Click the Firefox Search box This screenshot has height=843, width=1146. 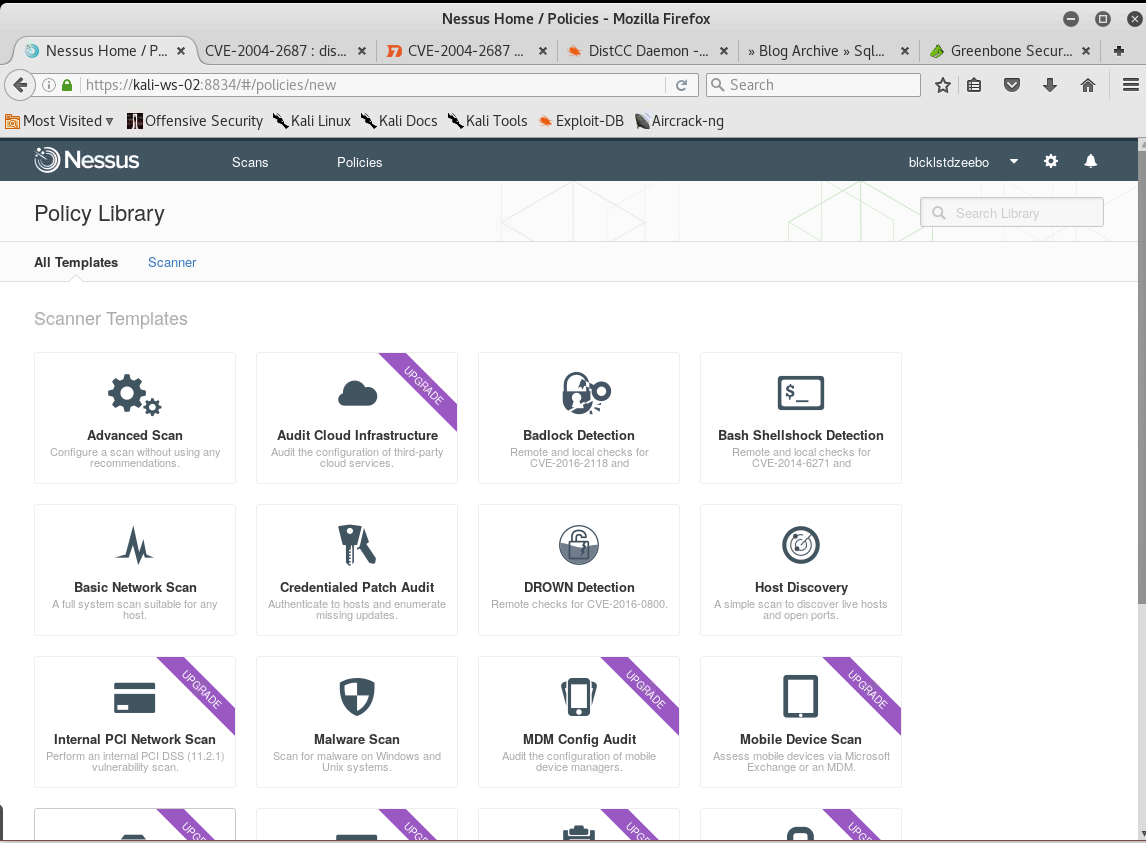pos(813,85)
